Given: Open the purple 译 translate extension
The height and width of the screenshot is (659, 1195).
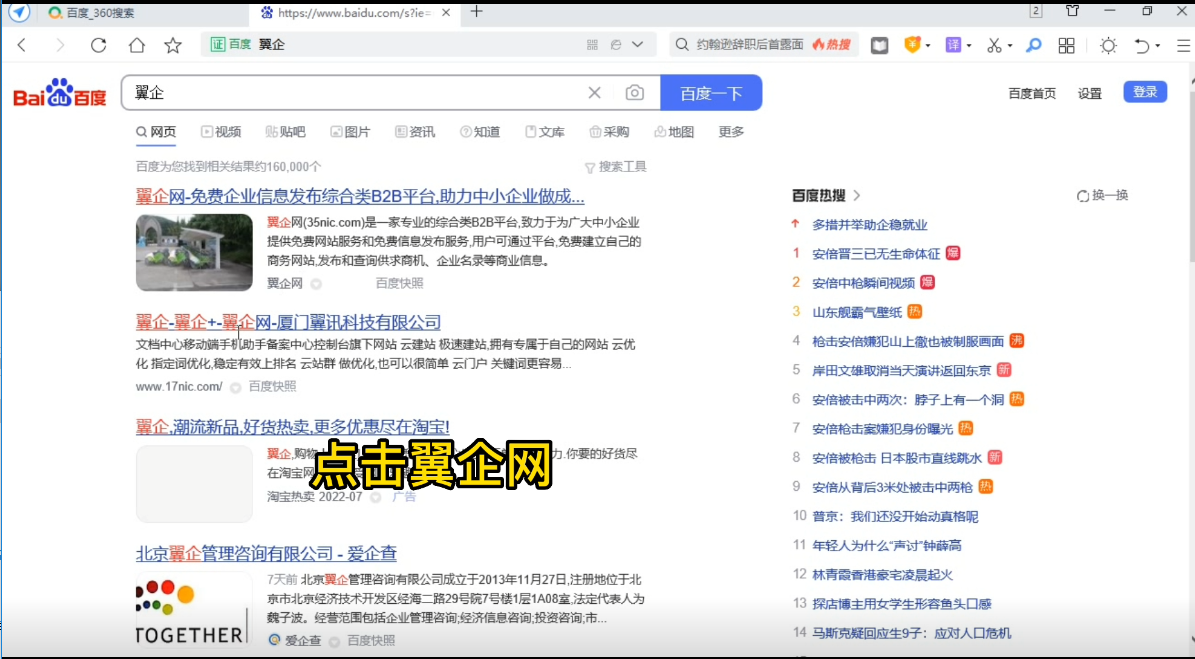Looking at the screenshot, I should (953, 45).
